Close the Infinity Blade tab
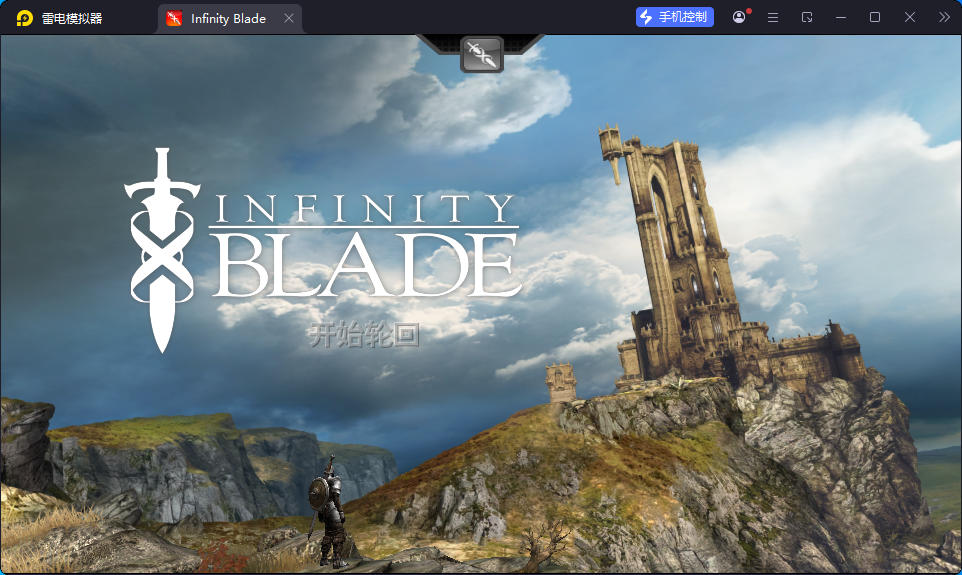This screenshot has height=575, width=962. tap(288, 18)
